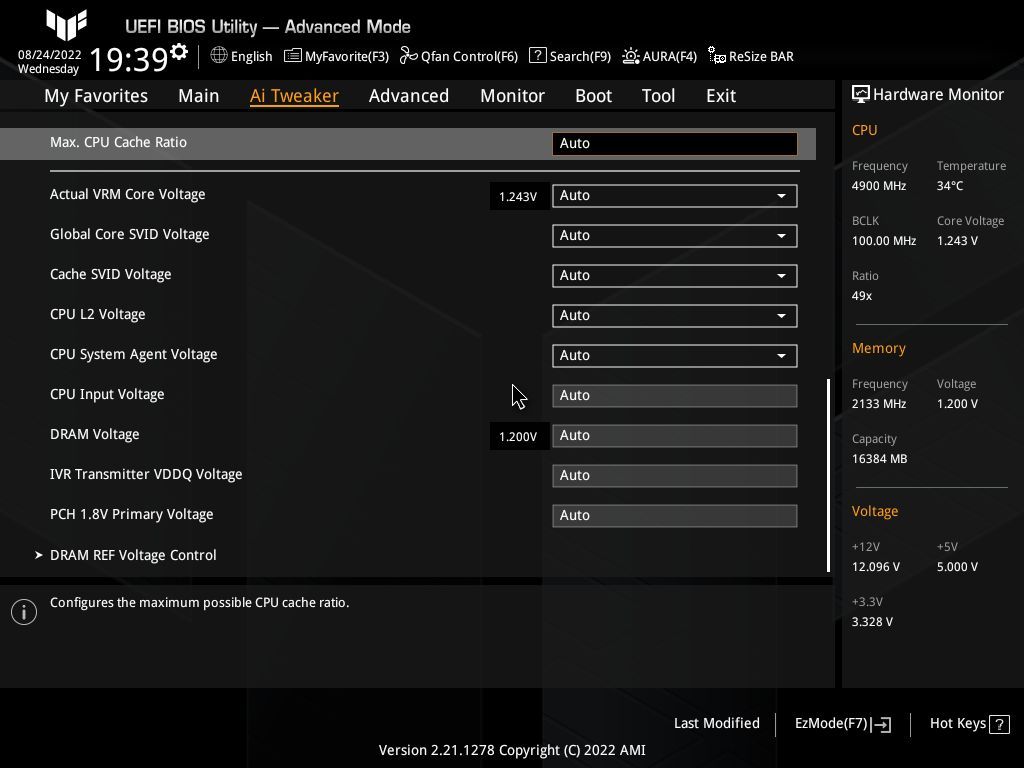Click the 1.200V DRAM readout value
The image size is (1024, 768).
tap(518, 436)
